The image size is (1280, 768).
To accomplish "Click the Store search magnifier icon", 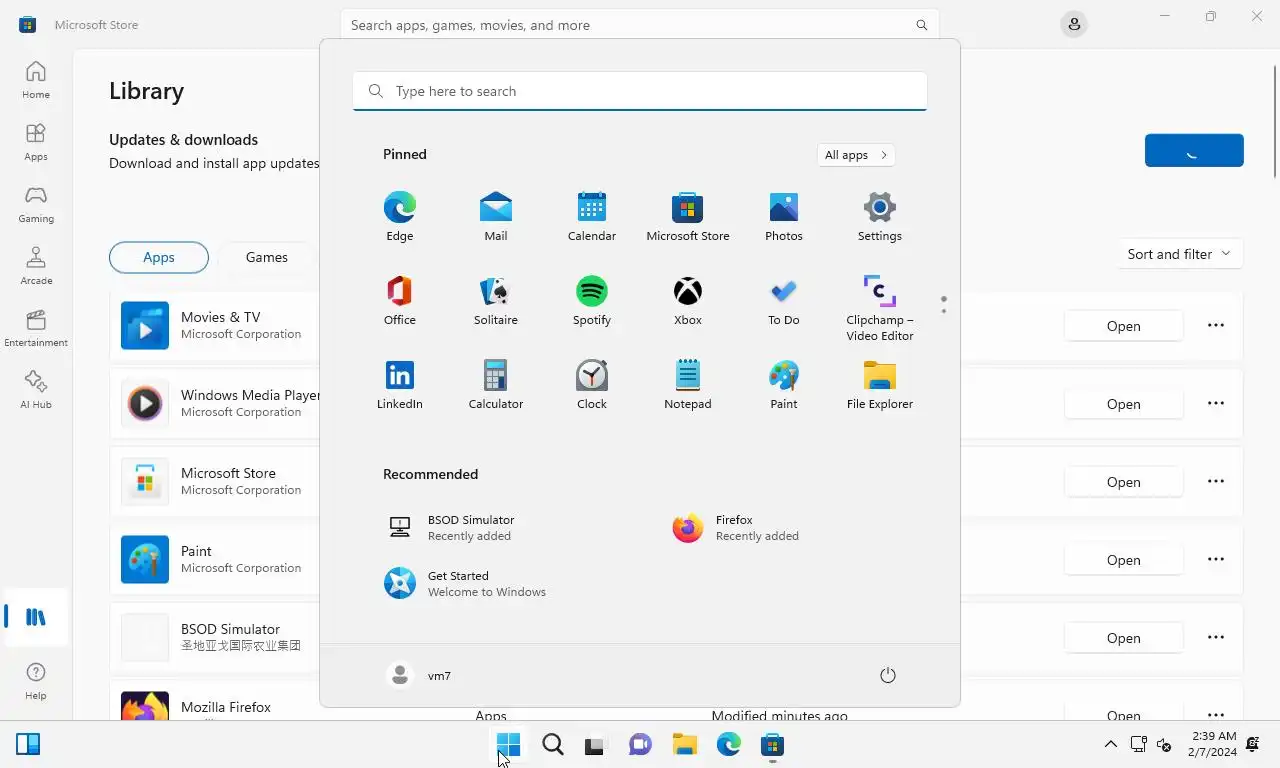I will click(x=921, y=25).
